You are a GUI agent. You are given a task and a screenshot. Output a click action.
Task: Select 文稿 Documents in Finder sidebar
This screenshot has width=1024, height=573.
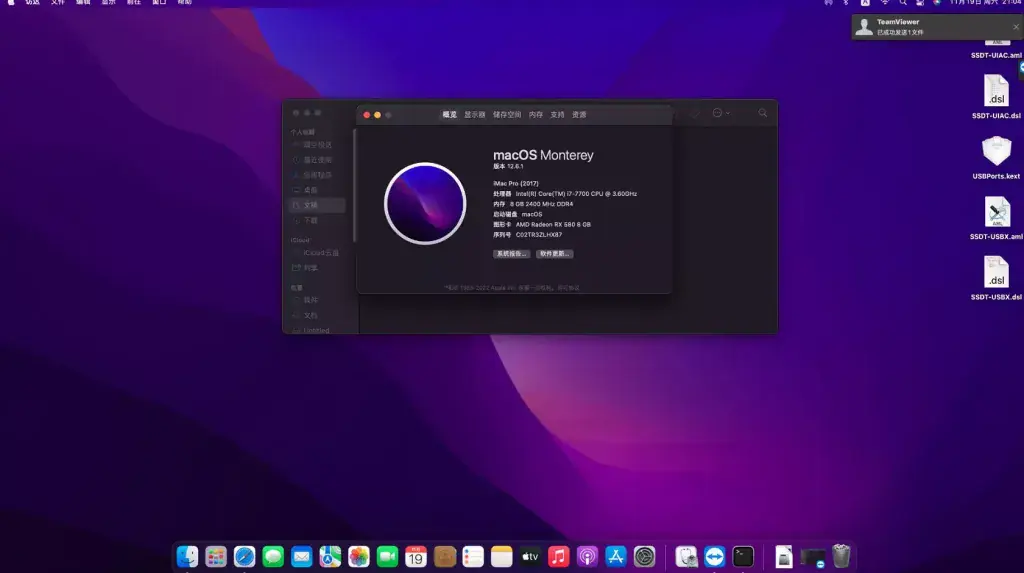(x=317, y=205)
